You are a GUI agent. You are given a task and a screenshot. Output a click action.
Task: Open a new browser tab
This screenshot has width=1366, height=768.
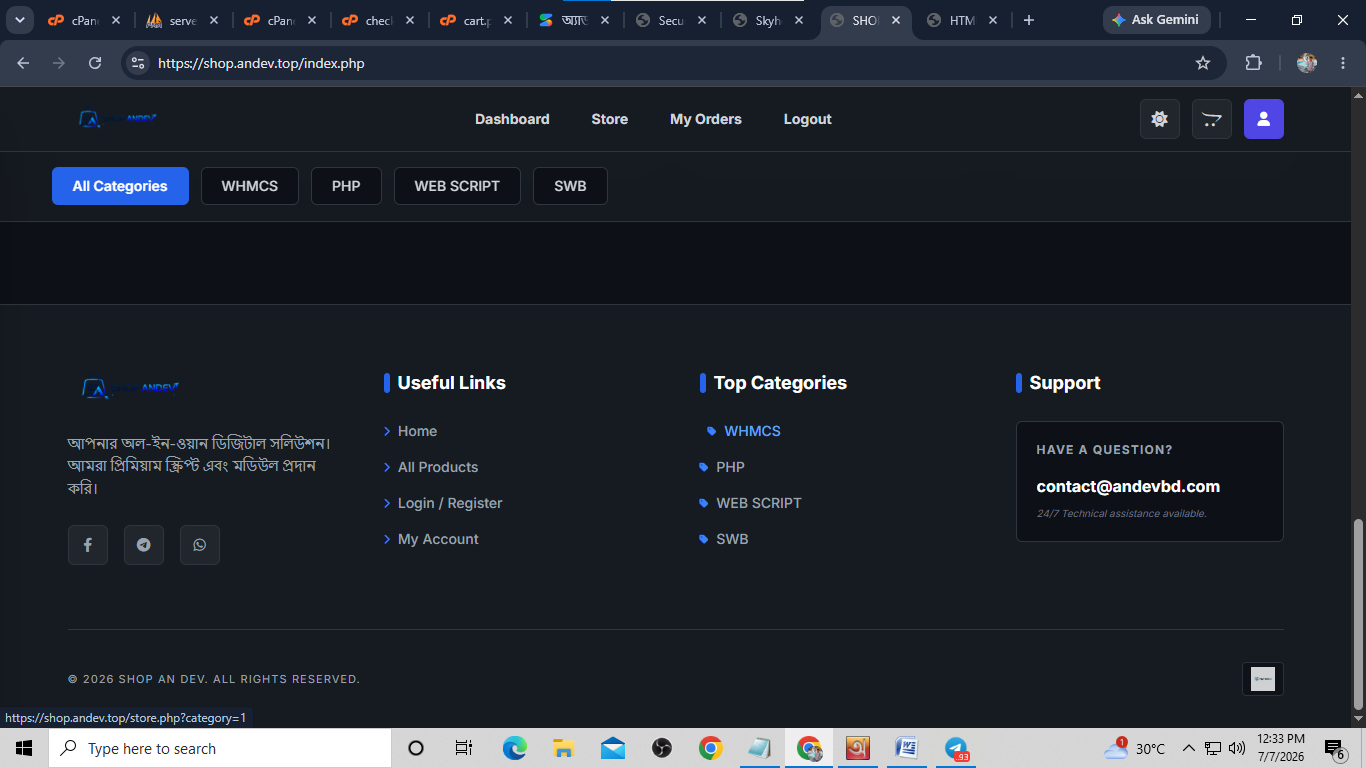[1029, 20]
